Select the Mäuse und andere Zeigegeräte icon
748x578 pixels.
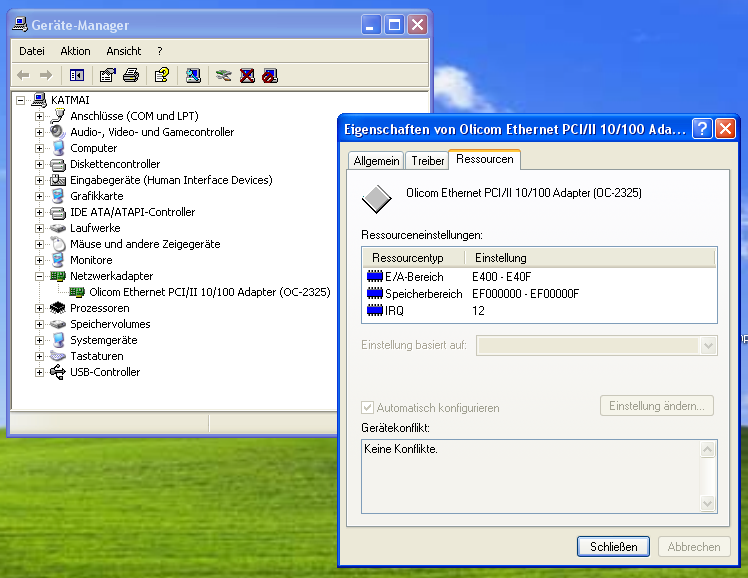click(x=58, y=244)
